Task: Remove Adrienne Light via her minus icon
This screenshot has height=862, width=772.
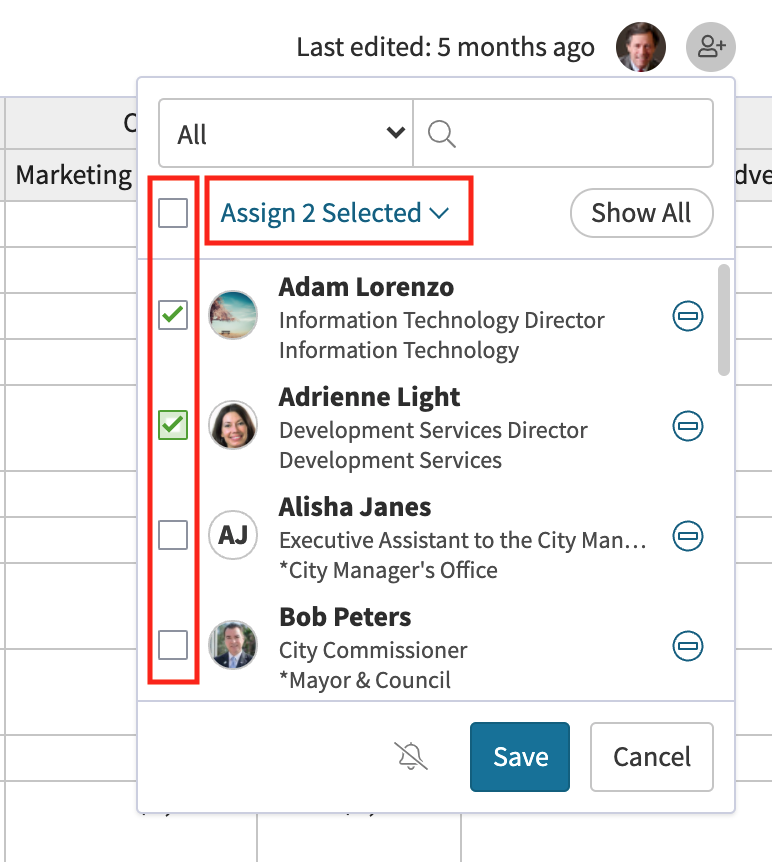Action: [688, 426]
